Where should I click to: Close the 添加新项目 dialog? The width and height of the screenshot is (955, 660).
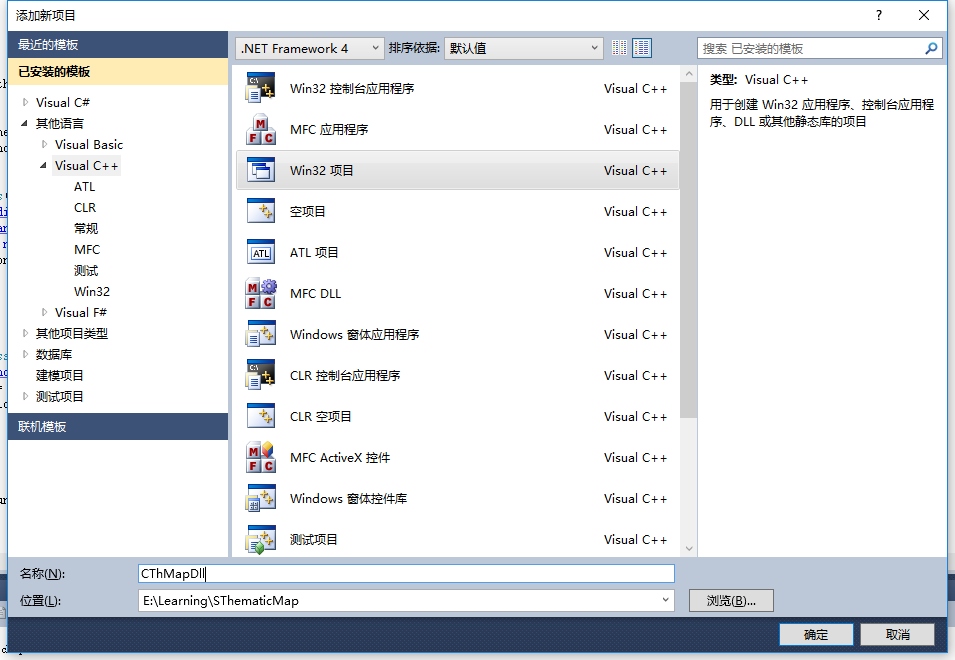(x=923, y=15)
